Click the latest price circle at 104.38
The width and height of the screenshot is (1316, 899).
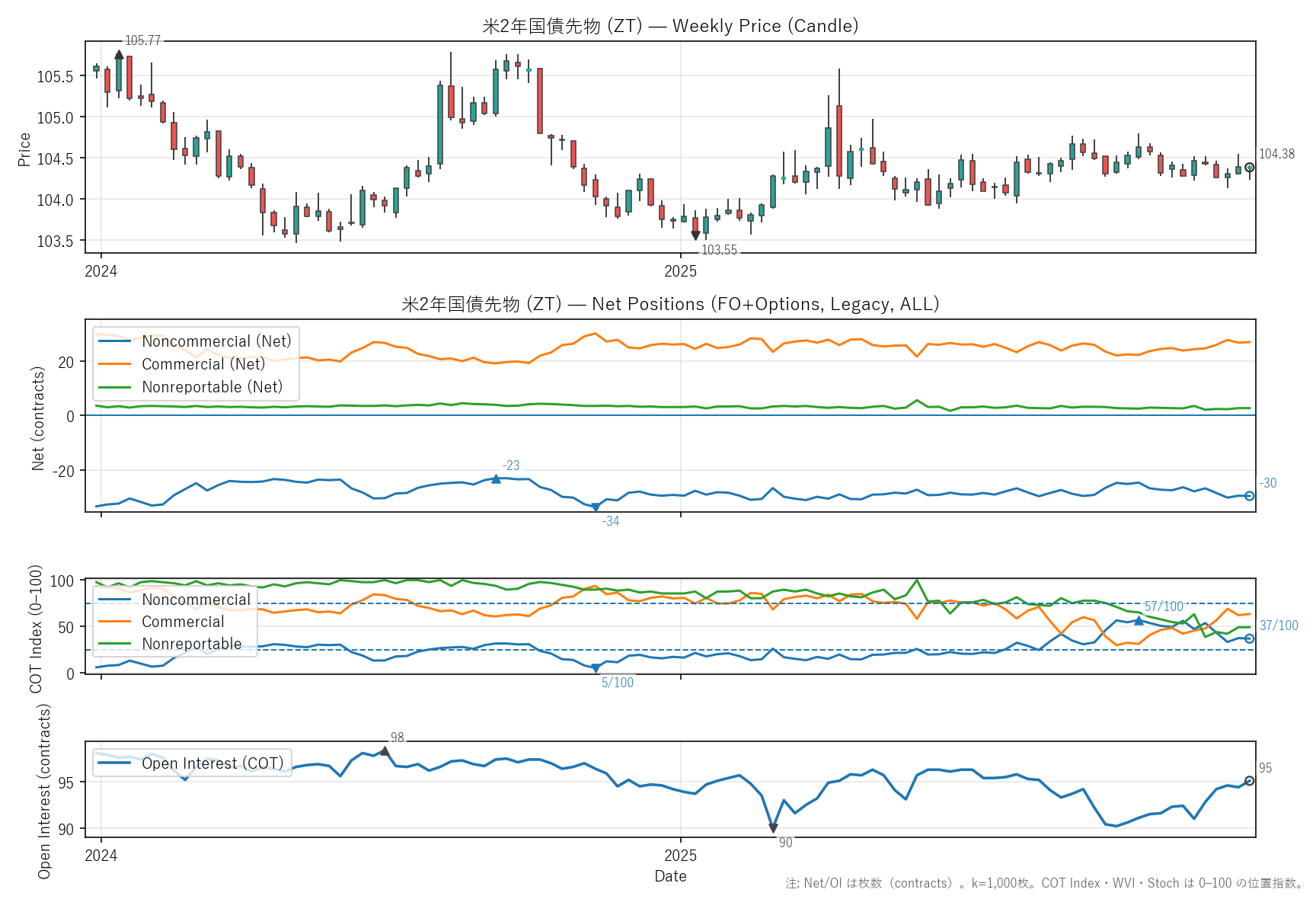(x=1249, y=168)
